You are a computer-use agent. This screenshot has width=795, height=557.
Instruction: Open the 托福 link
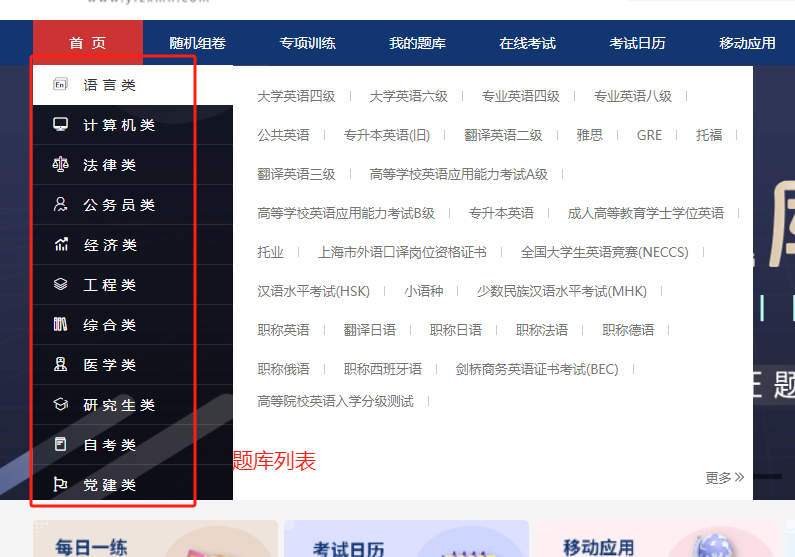tap(709, 135)
